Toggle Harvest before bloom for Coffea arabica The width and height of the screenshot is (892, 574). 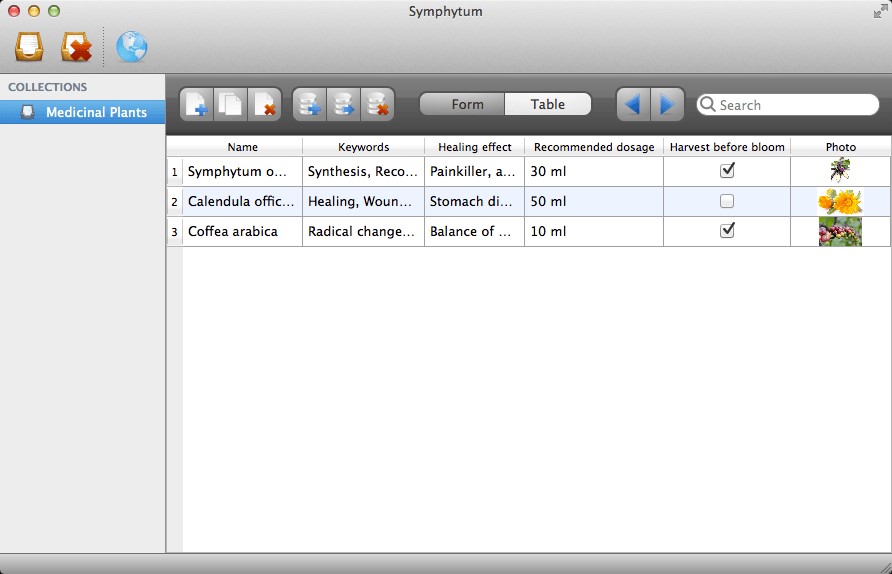coord(727,231)
